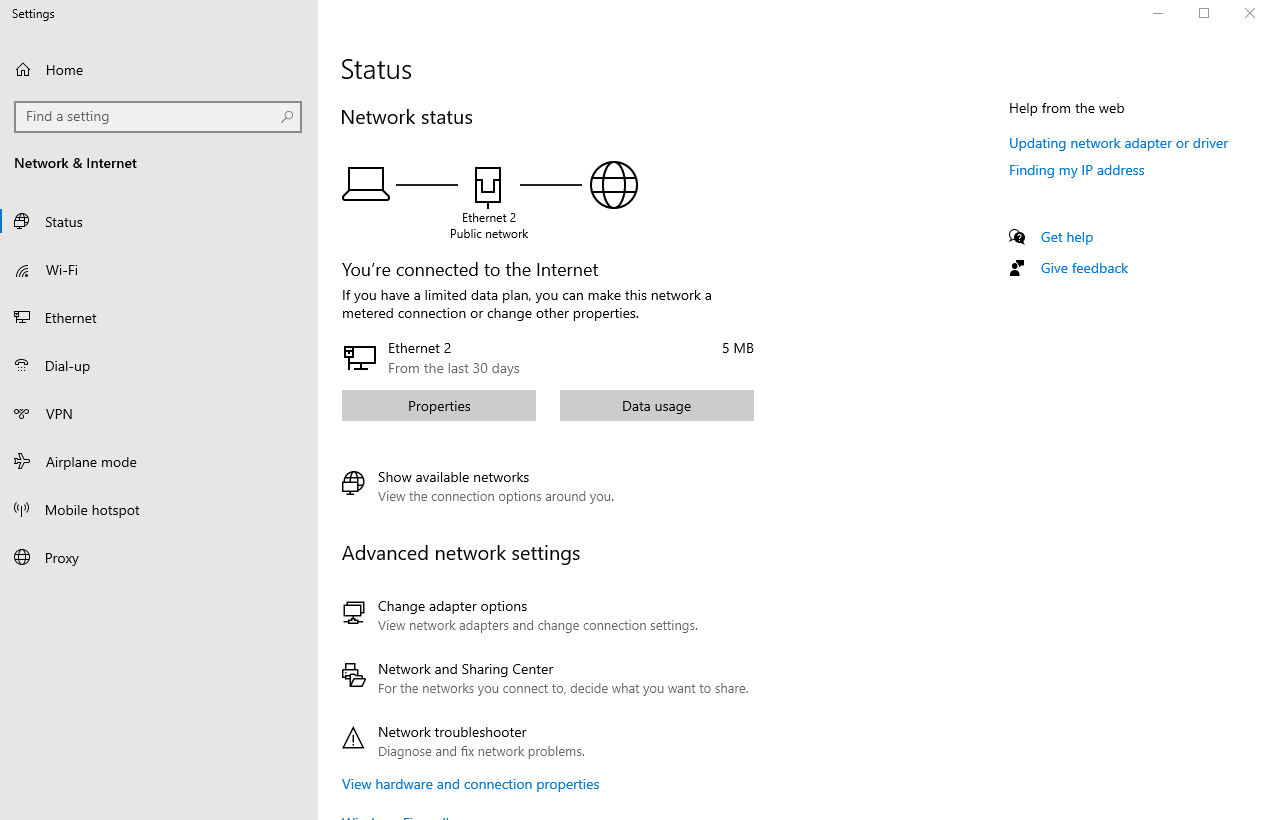Open View hardware and connection properties
This screenshot has height=820, width=1269.
point(470,784)
